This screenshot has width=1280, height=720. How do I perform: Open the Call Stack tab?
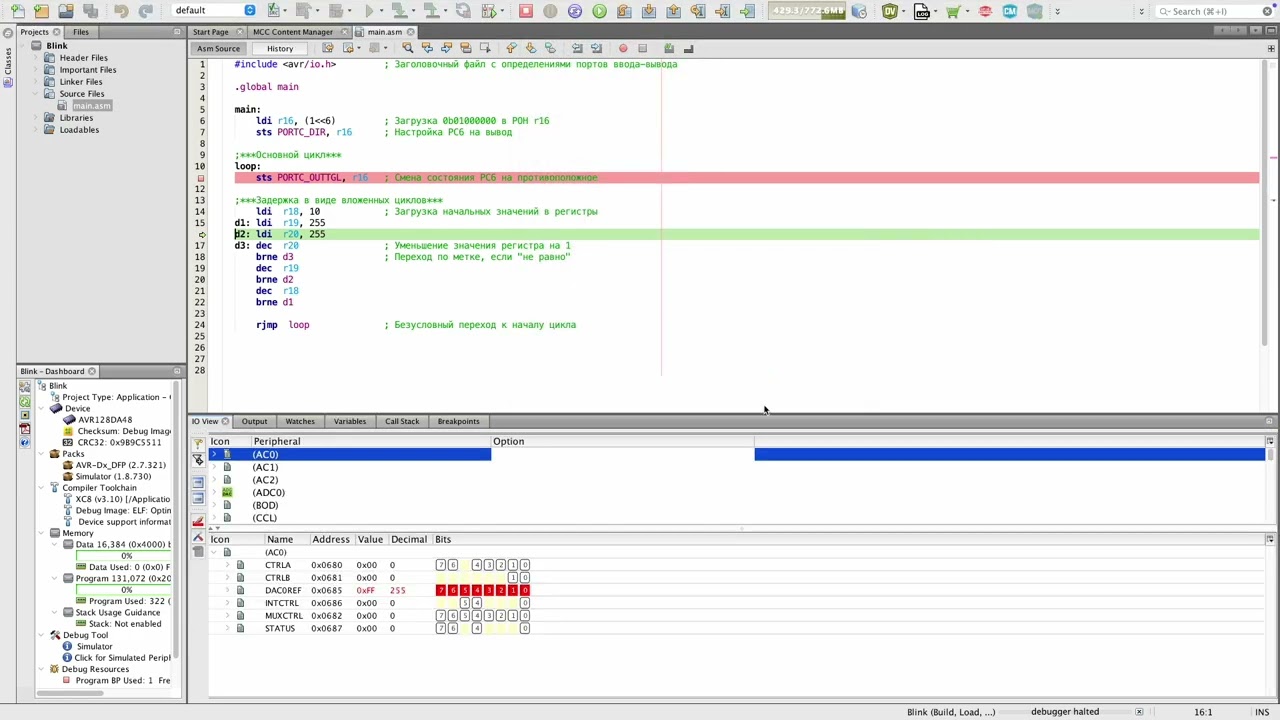pyautogui.click(x=402, y=421)
